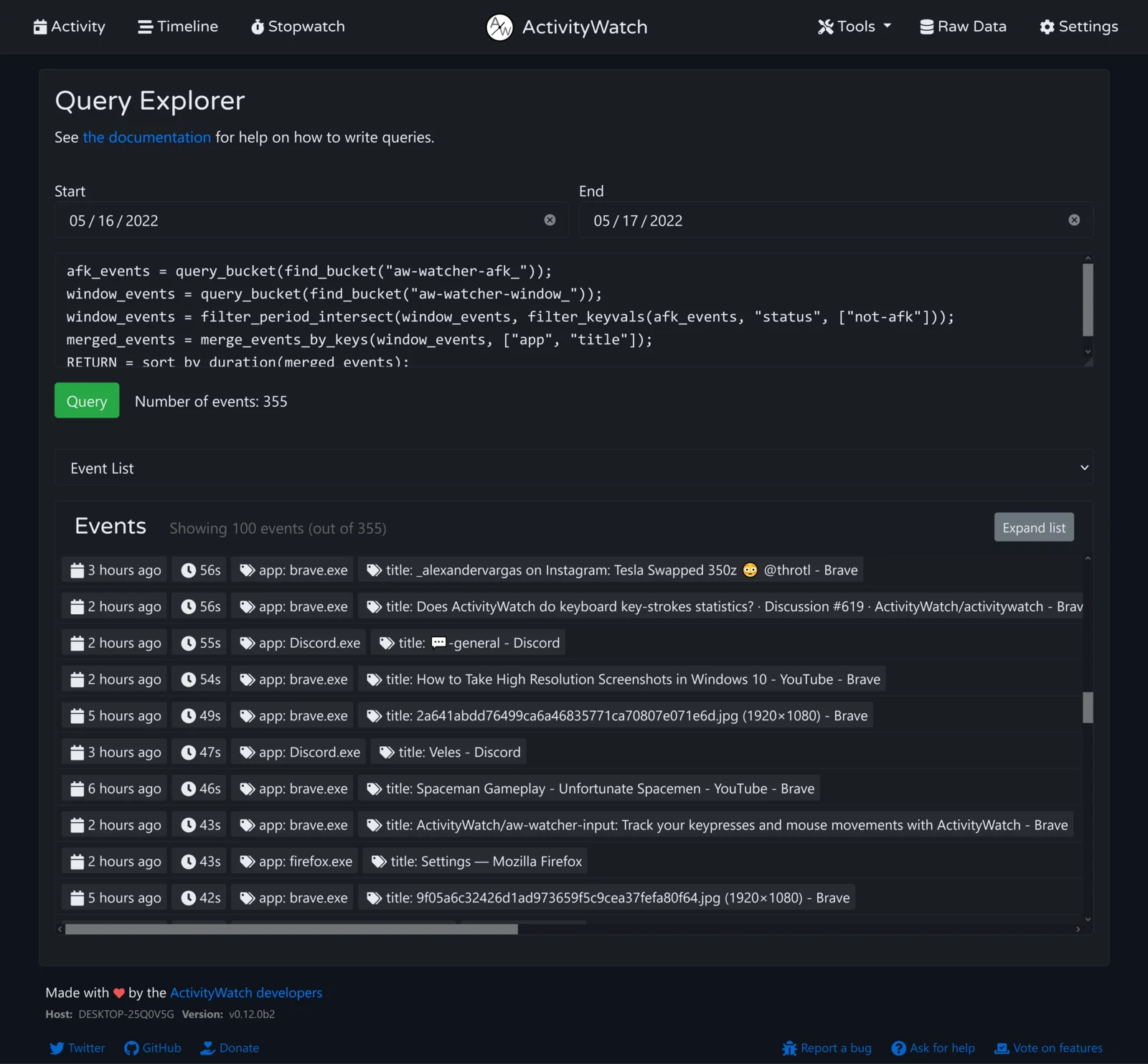Image resolution: width=1148 pixels, height=1064 pixels.
Task: Open the GitHub footer link
Action: tap(153, 1048)
